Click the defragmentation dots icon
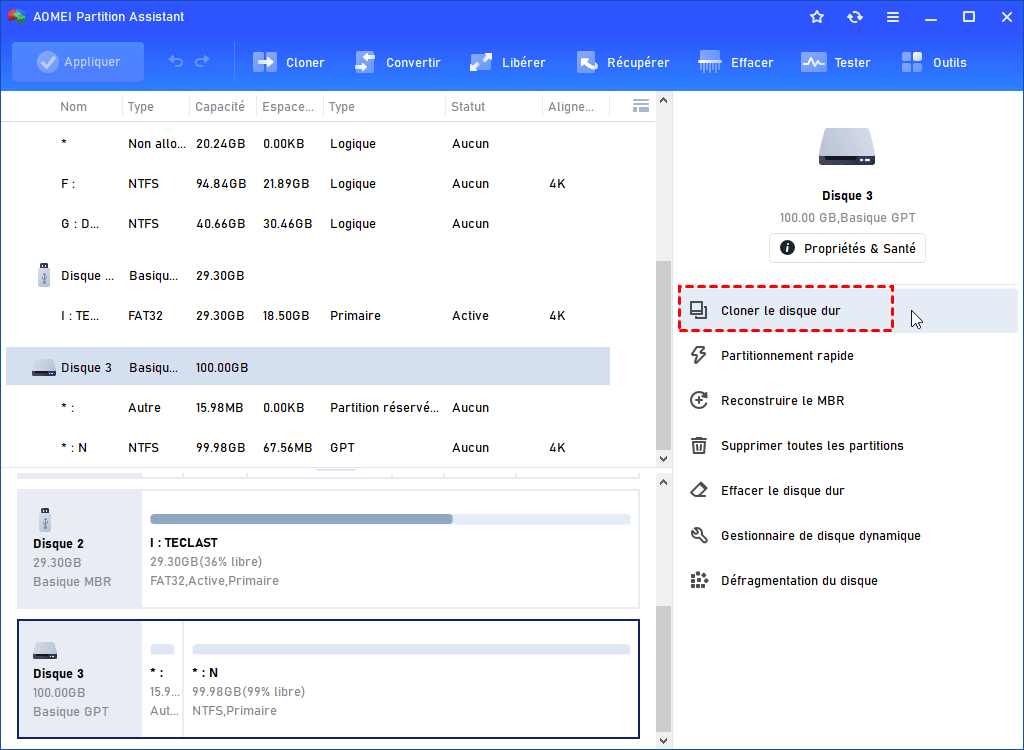The height and width of the screenshot is (750, 1024). click(x=699, y=580)
